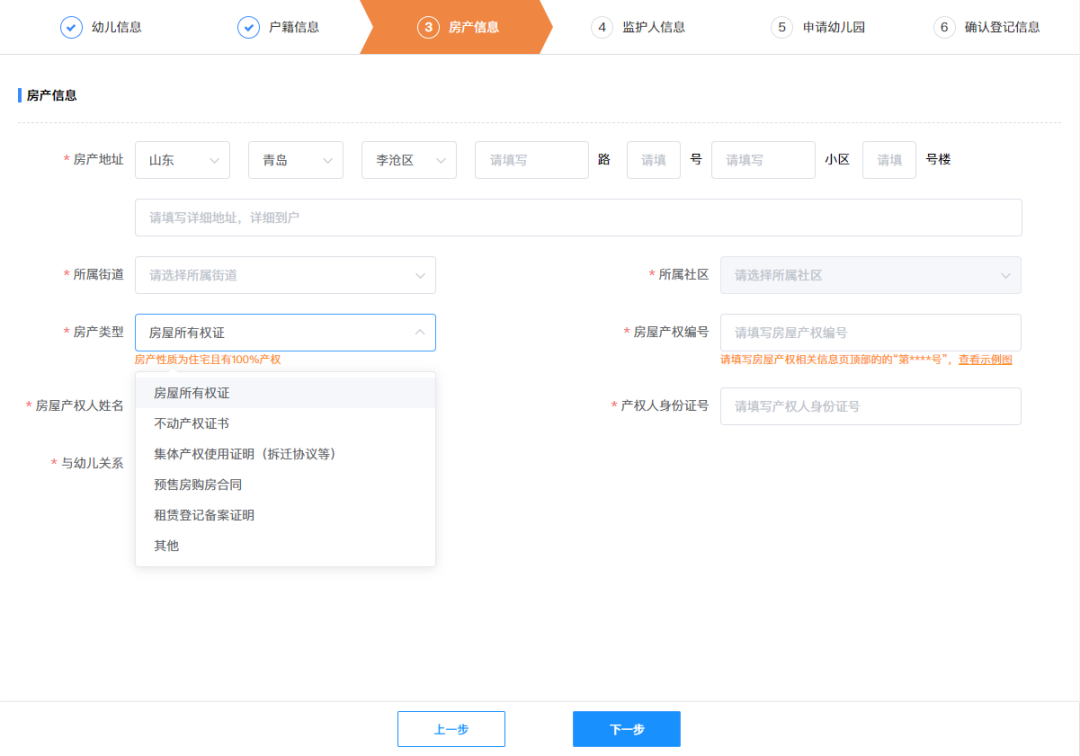Choose 集体产权使用证明 (拆迁协议等) option

[x=244, y=454]
